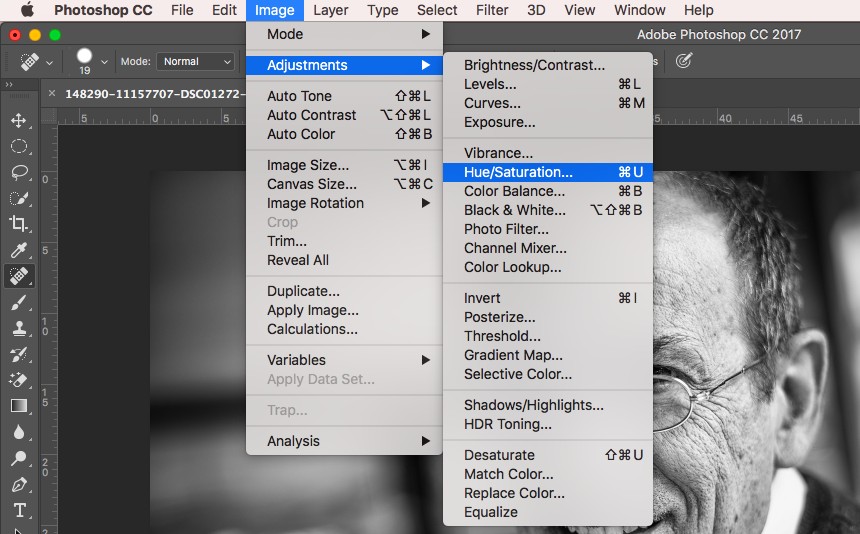
Task: Select the Healing Brush tool in toolbar
Action: (19, 276)
